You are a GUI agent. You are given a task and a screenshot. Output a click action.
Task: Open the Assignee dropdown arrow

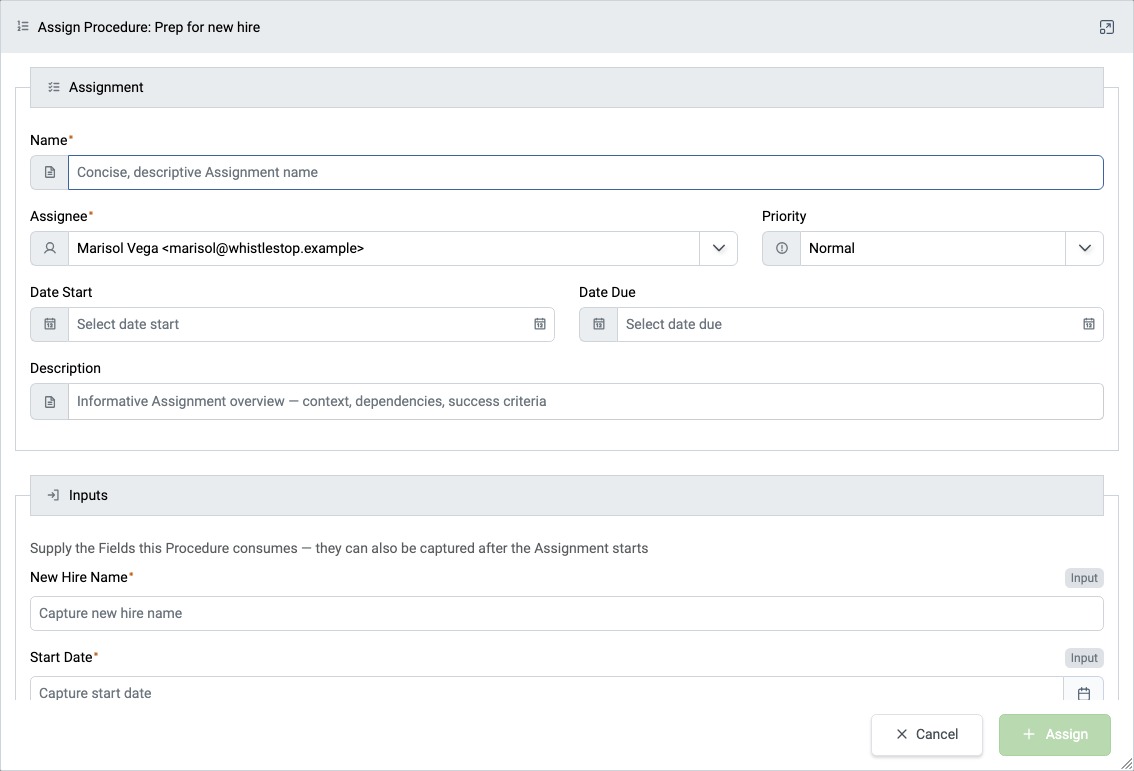[x=718, y=248]
